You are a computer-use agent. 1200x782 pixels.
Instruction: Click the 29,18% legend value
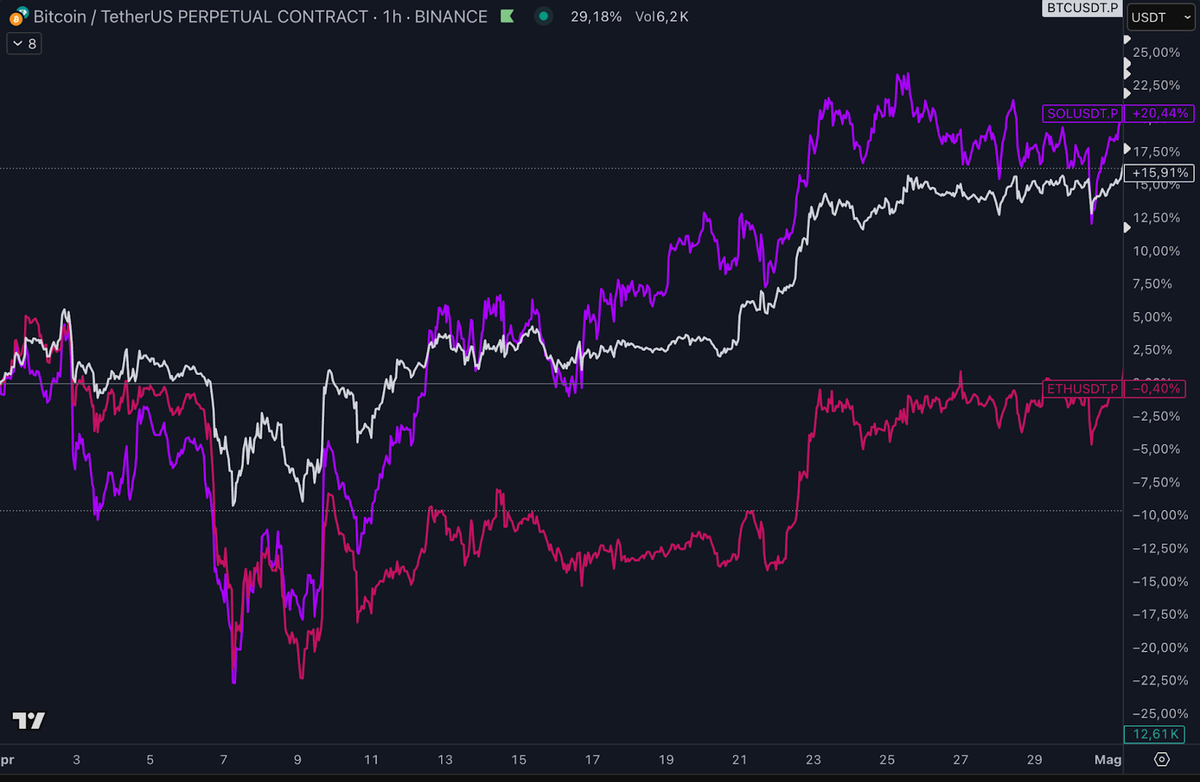click(x=596, y=17)
